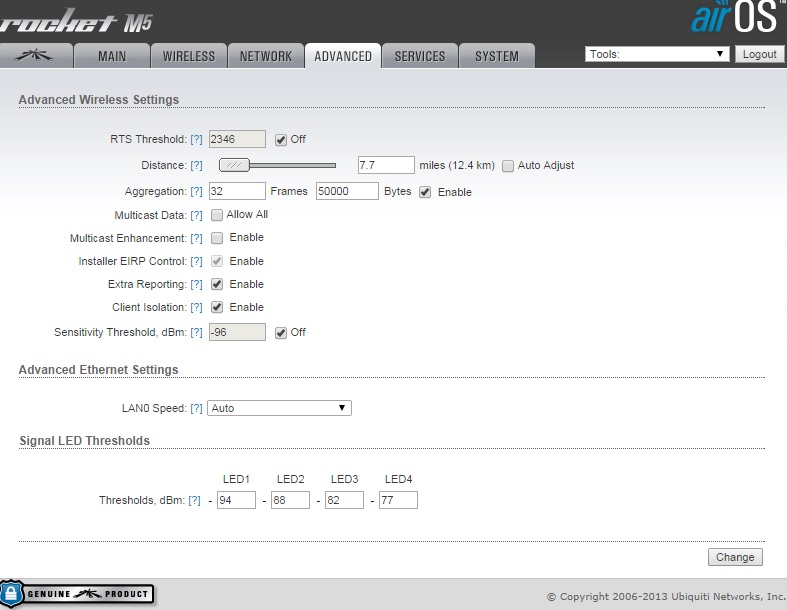
Task: Click the Logout button
Action: pyautogui.click(x=759, y=54)
